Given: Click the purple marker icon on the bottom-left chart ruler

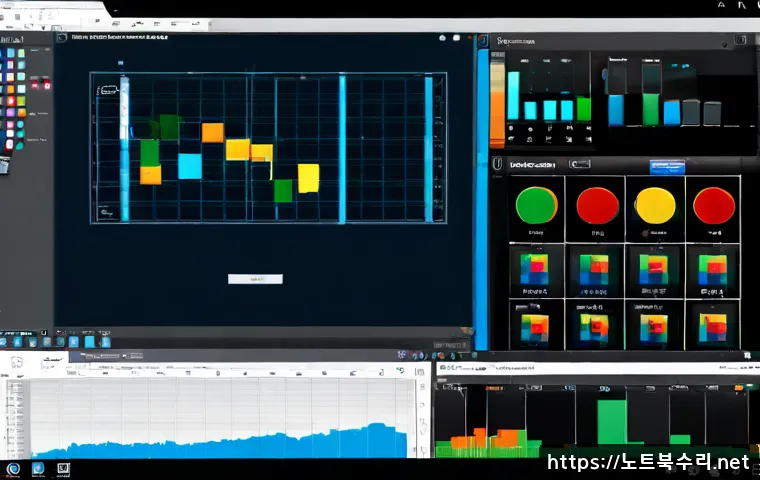Looking at the screenshot, I should point(188,373).
